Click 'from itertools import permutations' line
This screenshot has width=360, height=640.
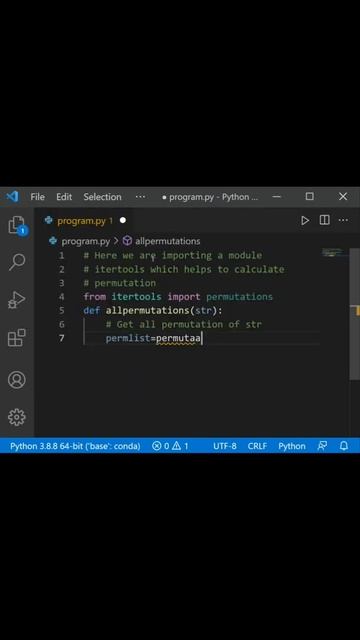tap(178, 297)
